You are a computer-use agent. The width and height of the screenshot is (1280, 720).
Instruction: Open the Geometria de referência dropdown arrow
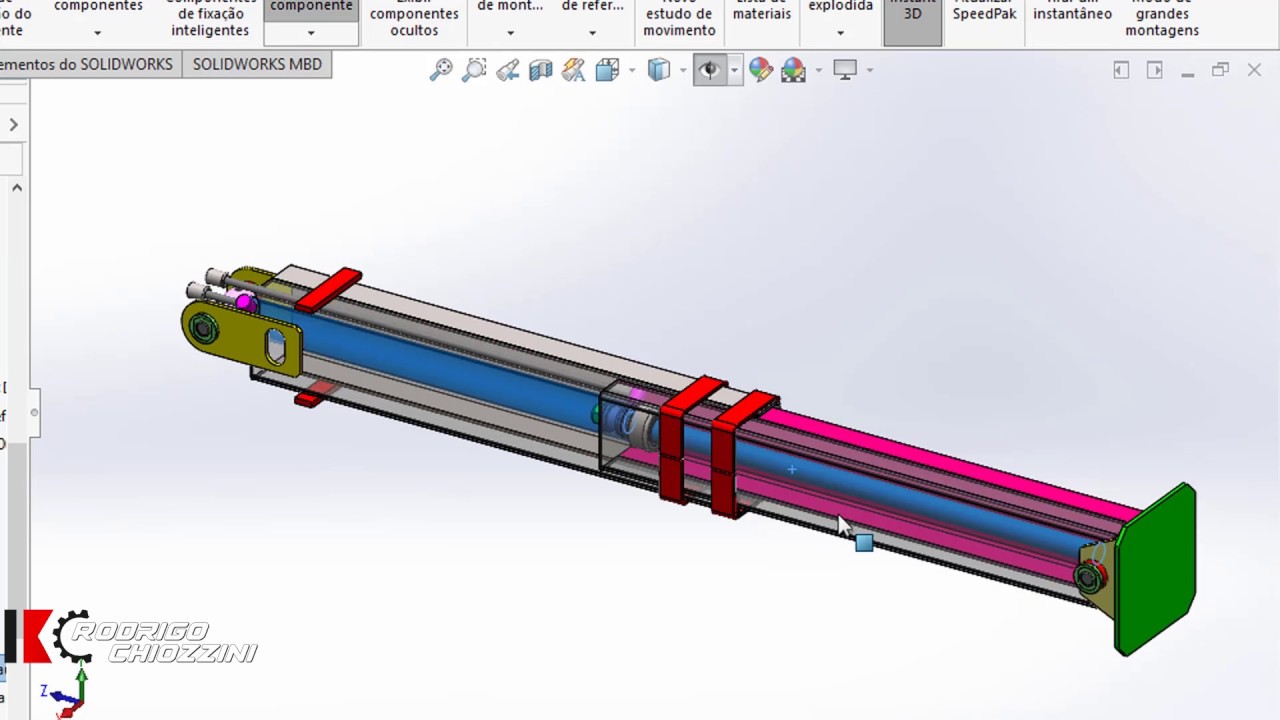592,33
